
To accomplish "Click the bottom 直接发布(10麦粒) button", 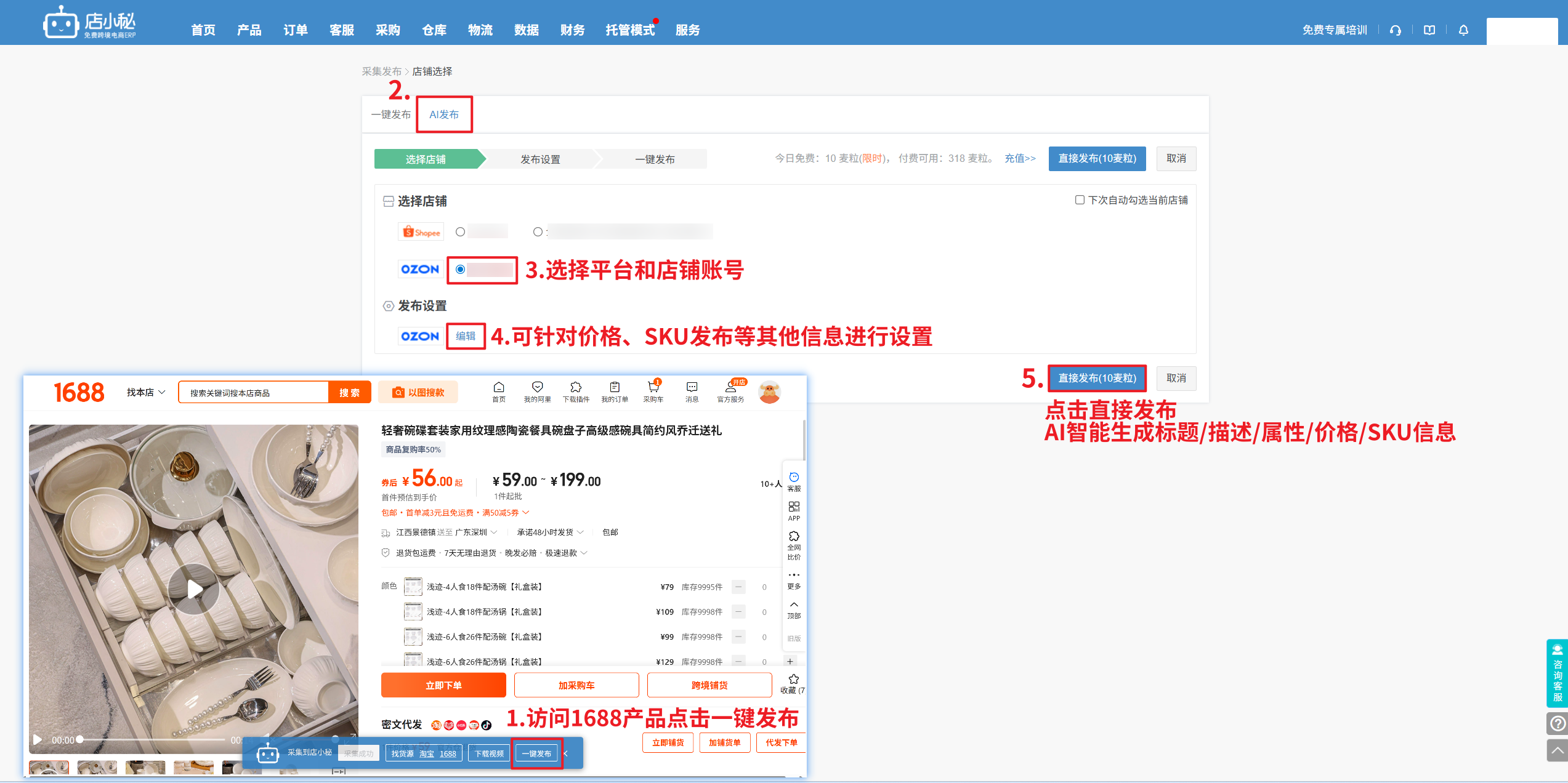I will pyautogui.click(x=1097, y=378).
